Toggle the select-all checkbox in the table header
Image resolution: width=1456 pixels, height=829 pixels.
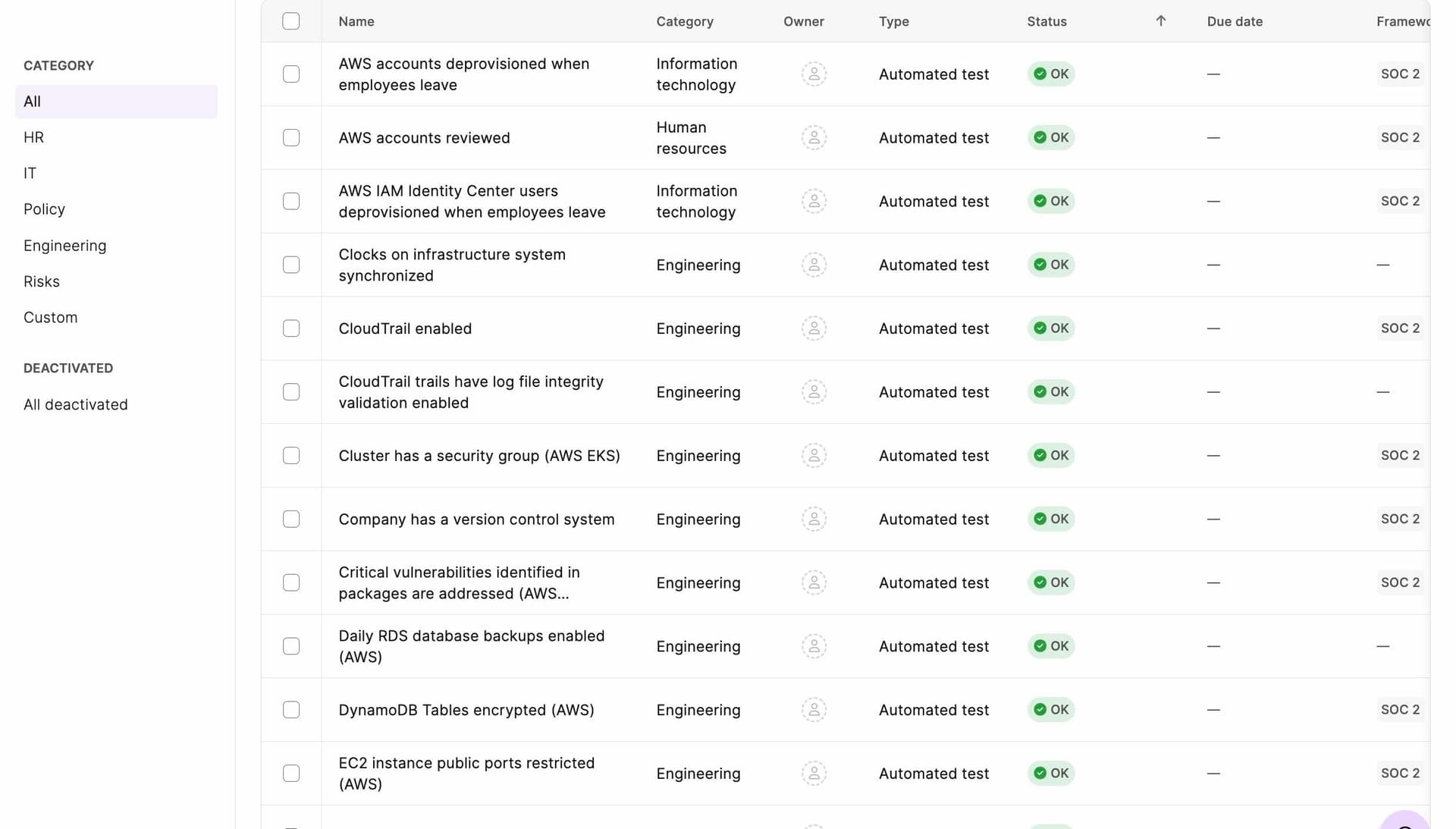[x=291, y=21]
